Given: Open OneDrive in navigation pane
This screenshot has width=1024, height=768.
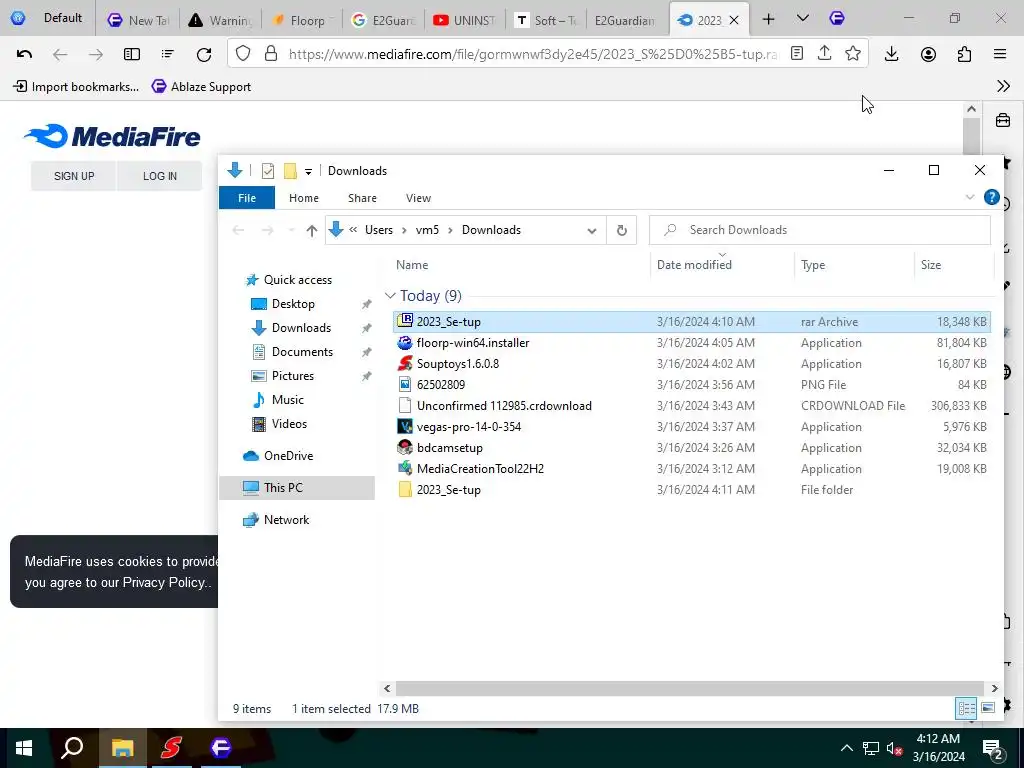Looking at the screenshot, I should tap(278, 456).
